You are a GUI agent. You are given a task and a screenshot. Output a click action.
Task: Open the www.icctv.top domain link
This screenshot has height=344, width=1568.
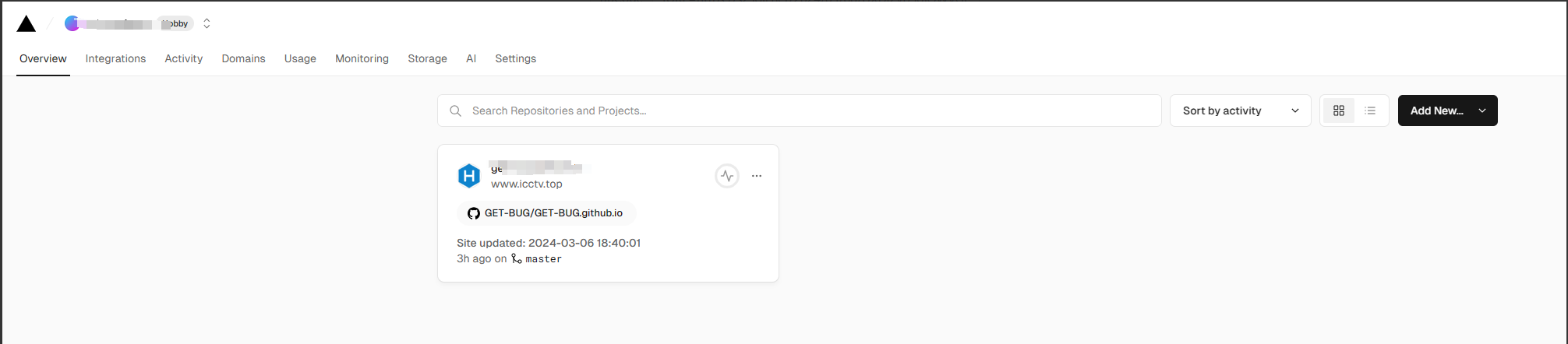pyautogui.click(x=527, y=184)
